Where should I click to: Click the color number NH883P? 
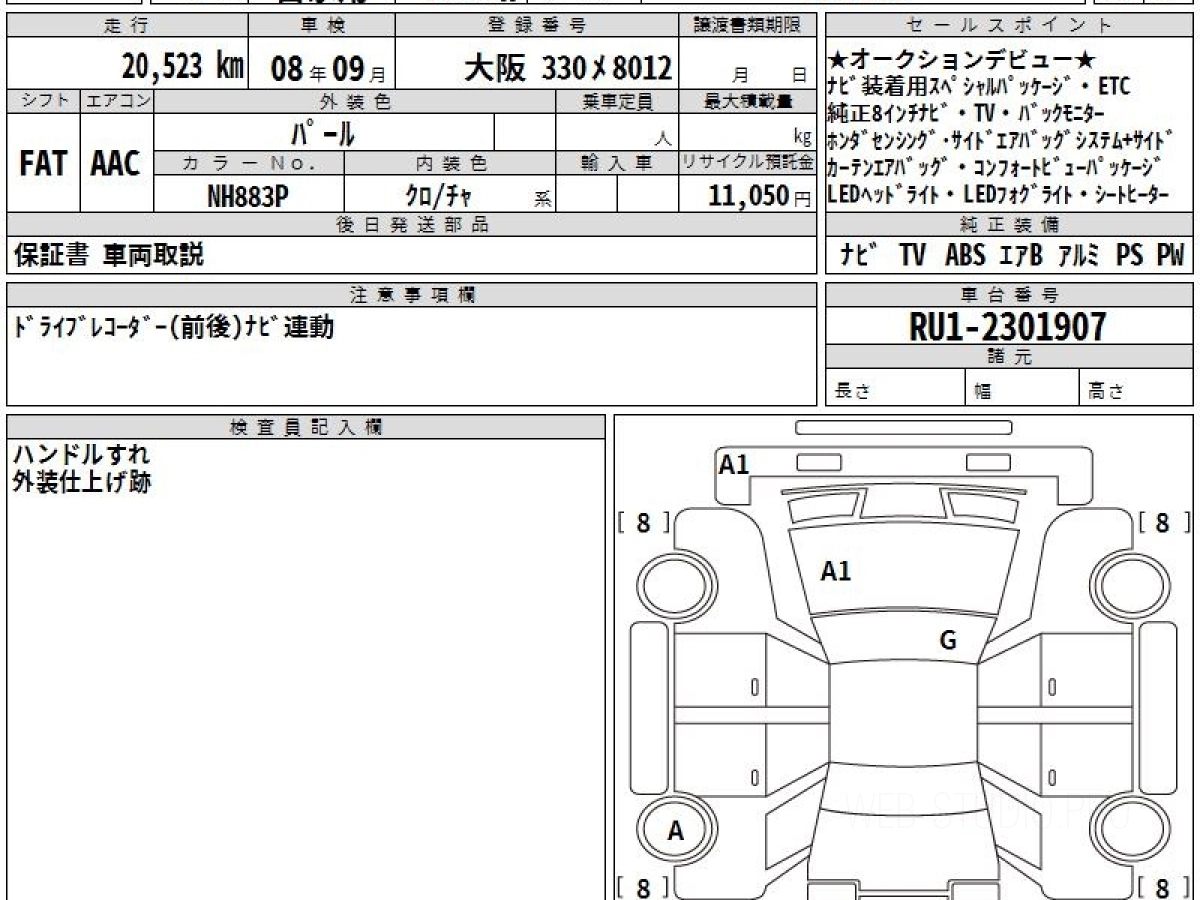[248, 196]
